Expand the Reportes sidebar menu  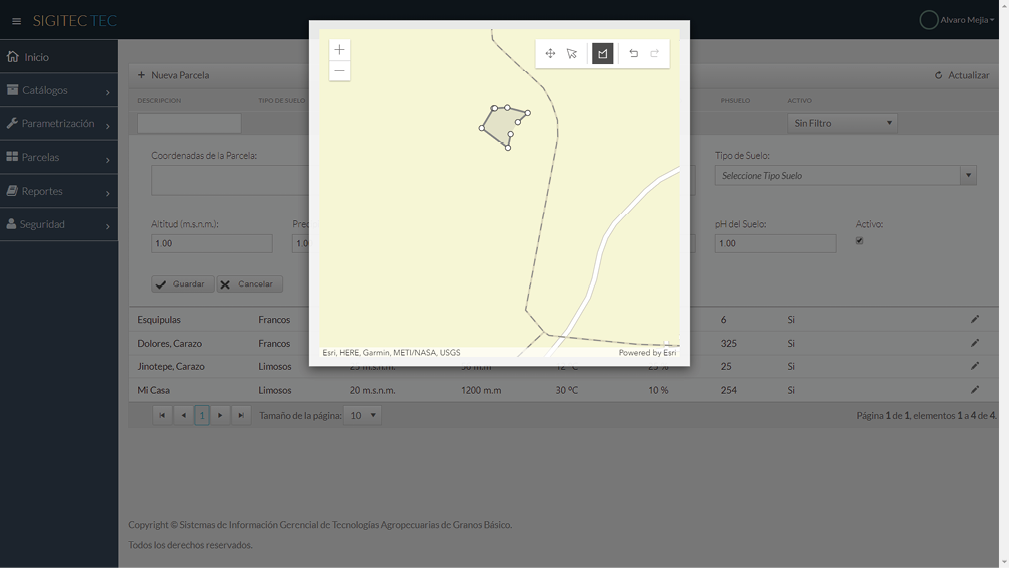point(59,191)
